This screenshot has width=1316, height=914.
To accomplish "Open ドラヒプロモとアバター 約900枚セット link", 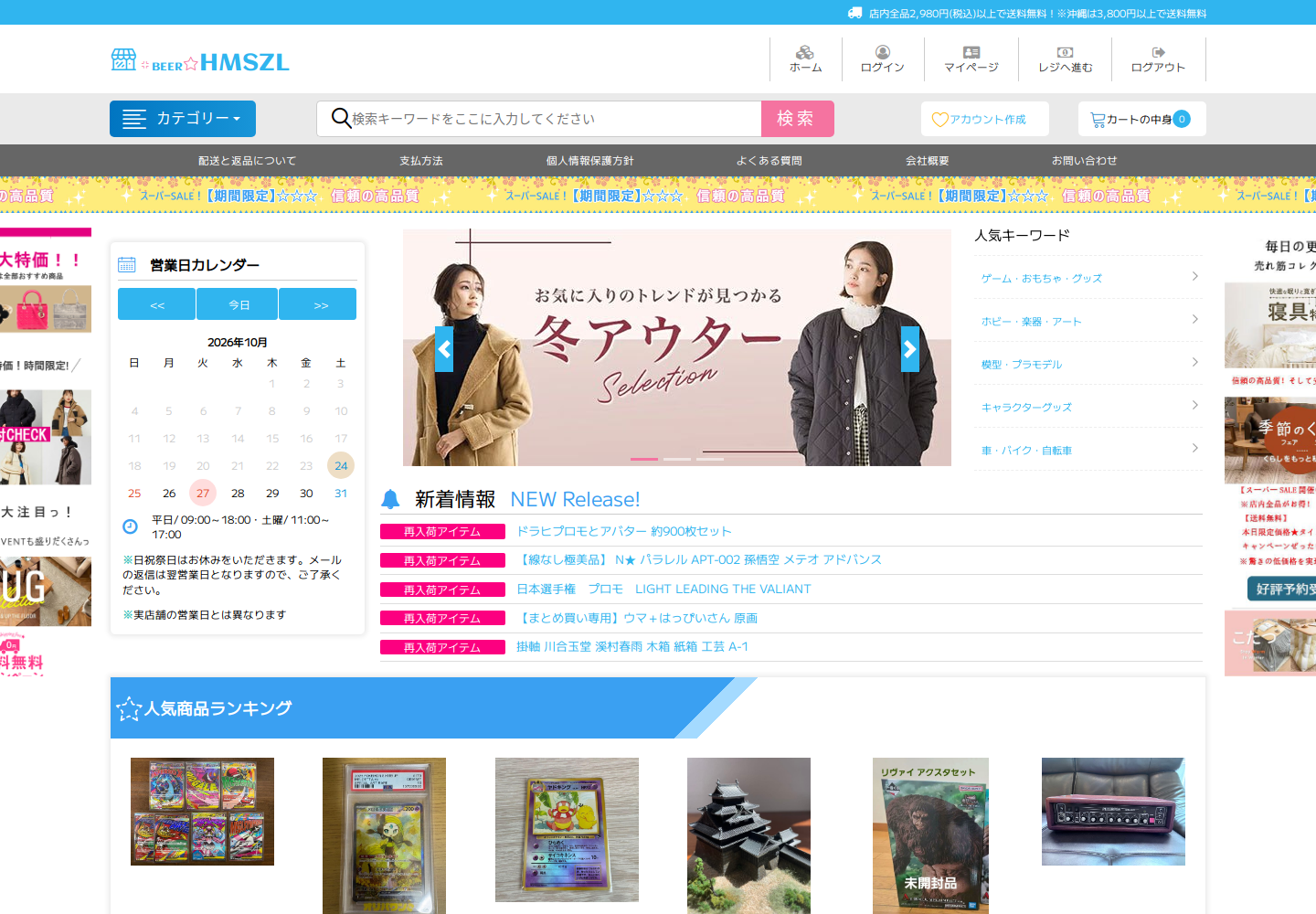I will 624,531.
